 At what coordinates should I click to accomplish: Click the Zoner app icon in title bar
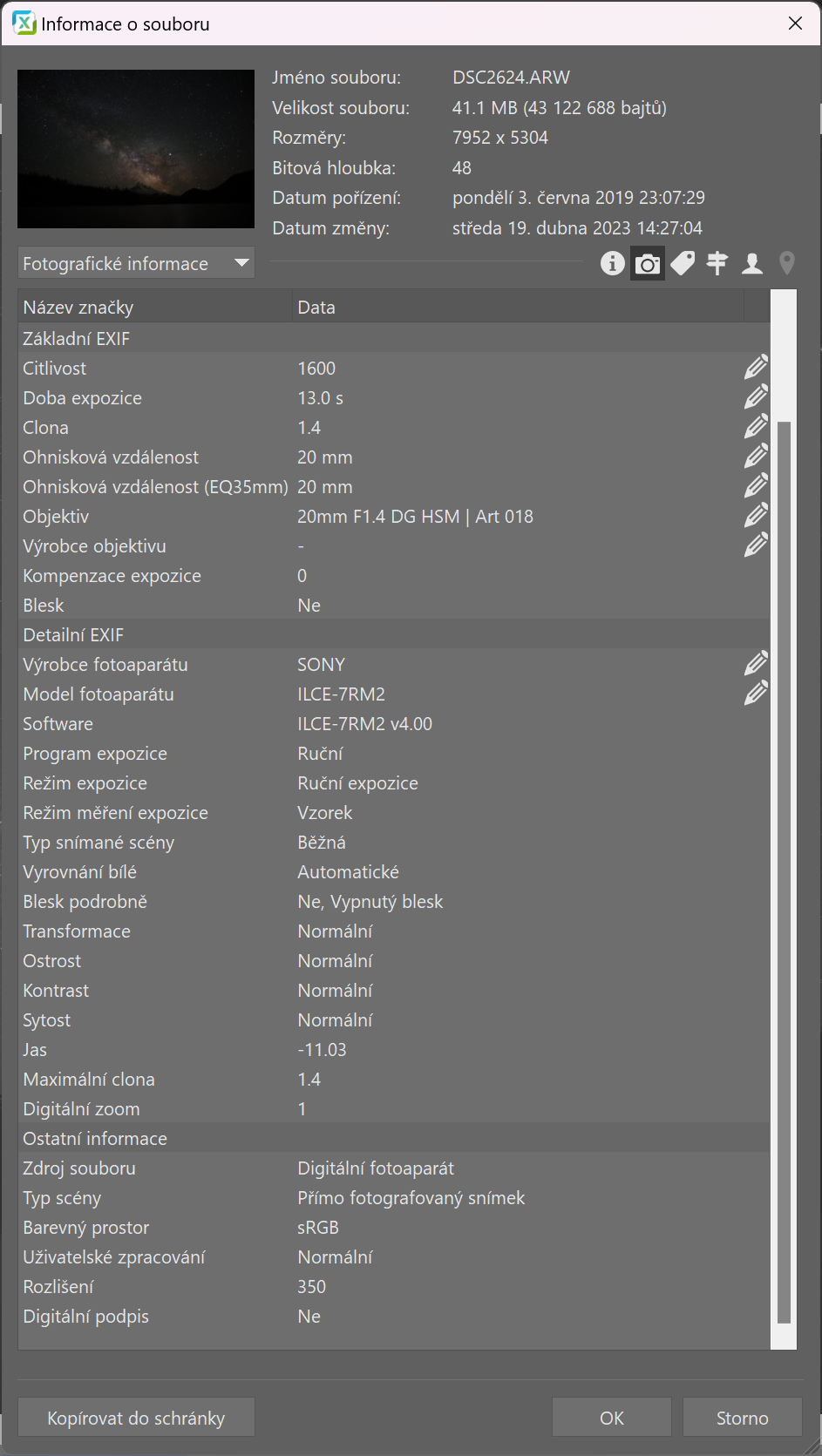[24, 24]
